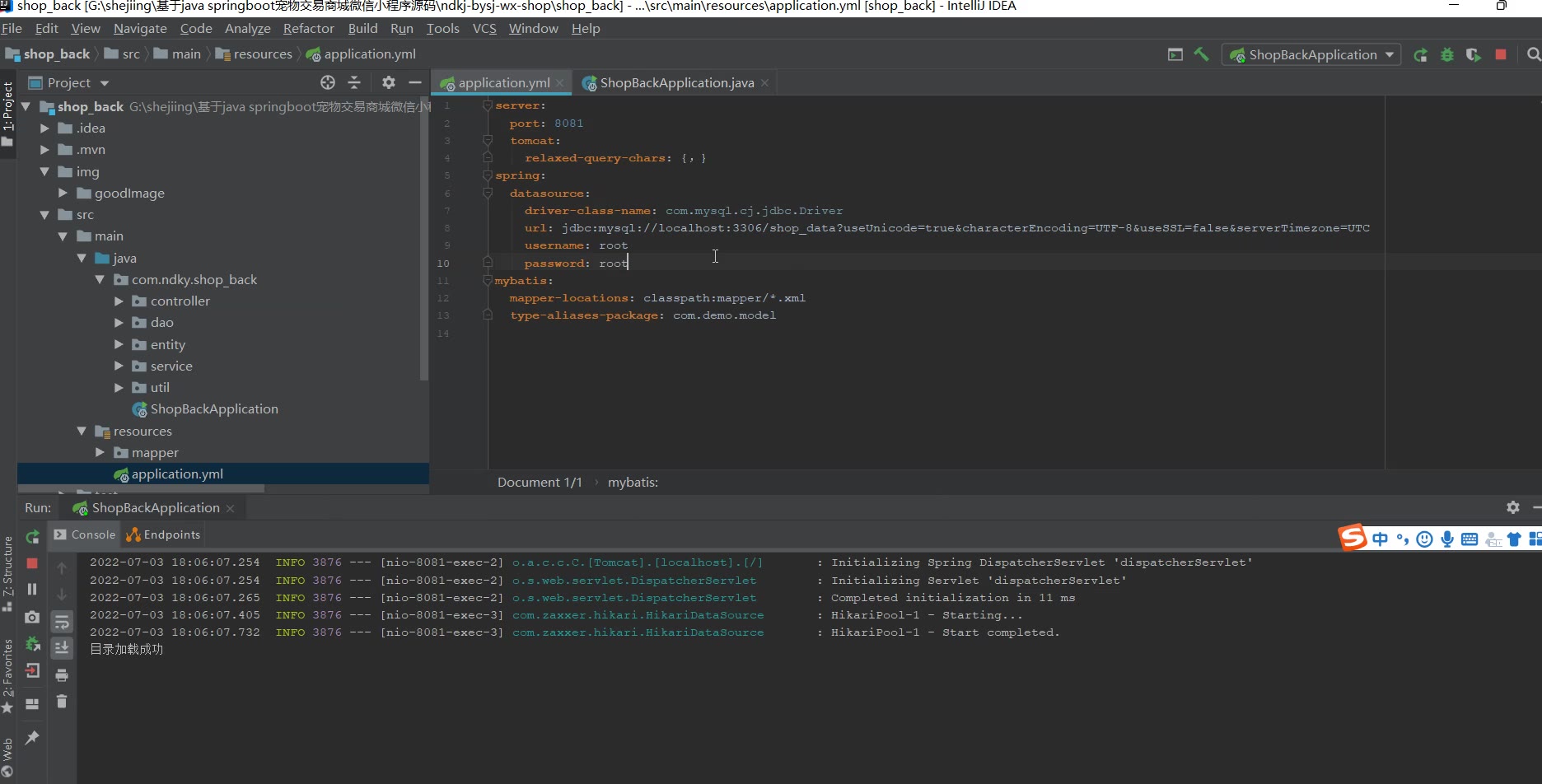Switch to the ShopBackApplication.java editor tab
The width and height of the screenshot is (1542, 784).
click(676, 82)
